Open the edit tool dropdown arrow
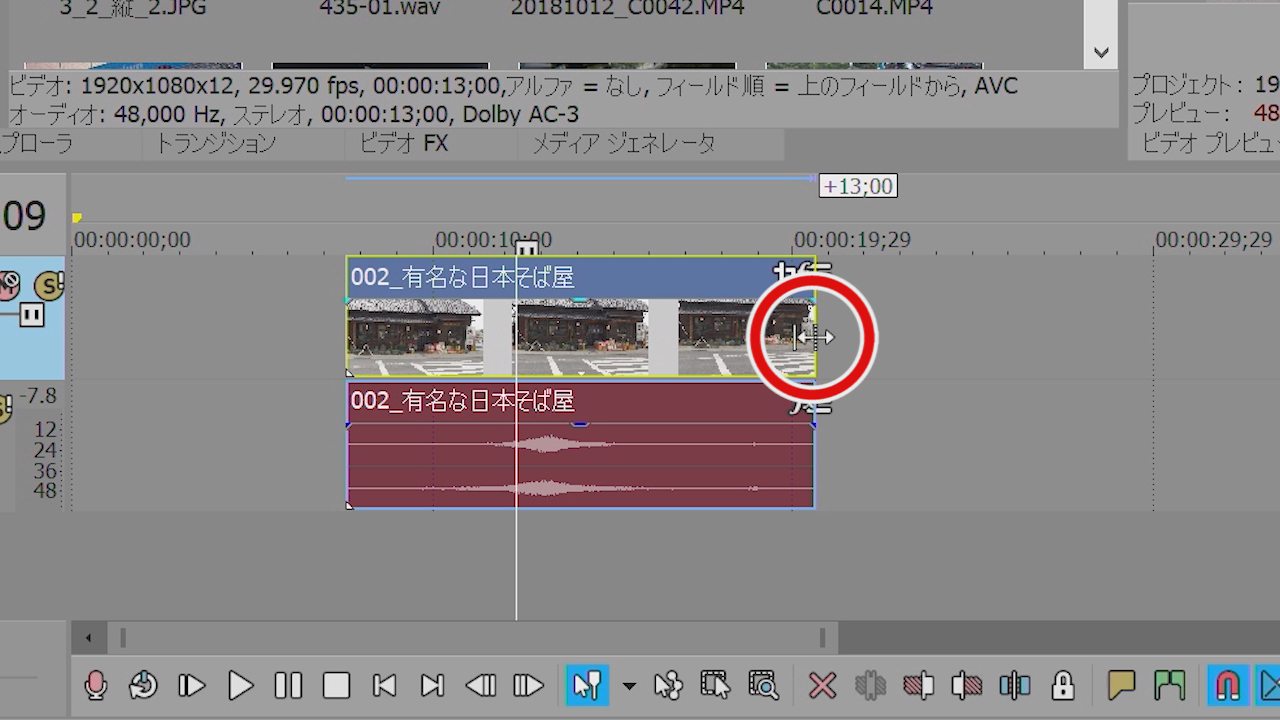The height and width of the screenshot is (720, 1280). 629,686
